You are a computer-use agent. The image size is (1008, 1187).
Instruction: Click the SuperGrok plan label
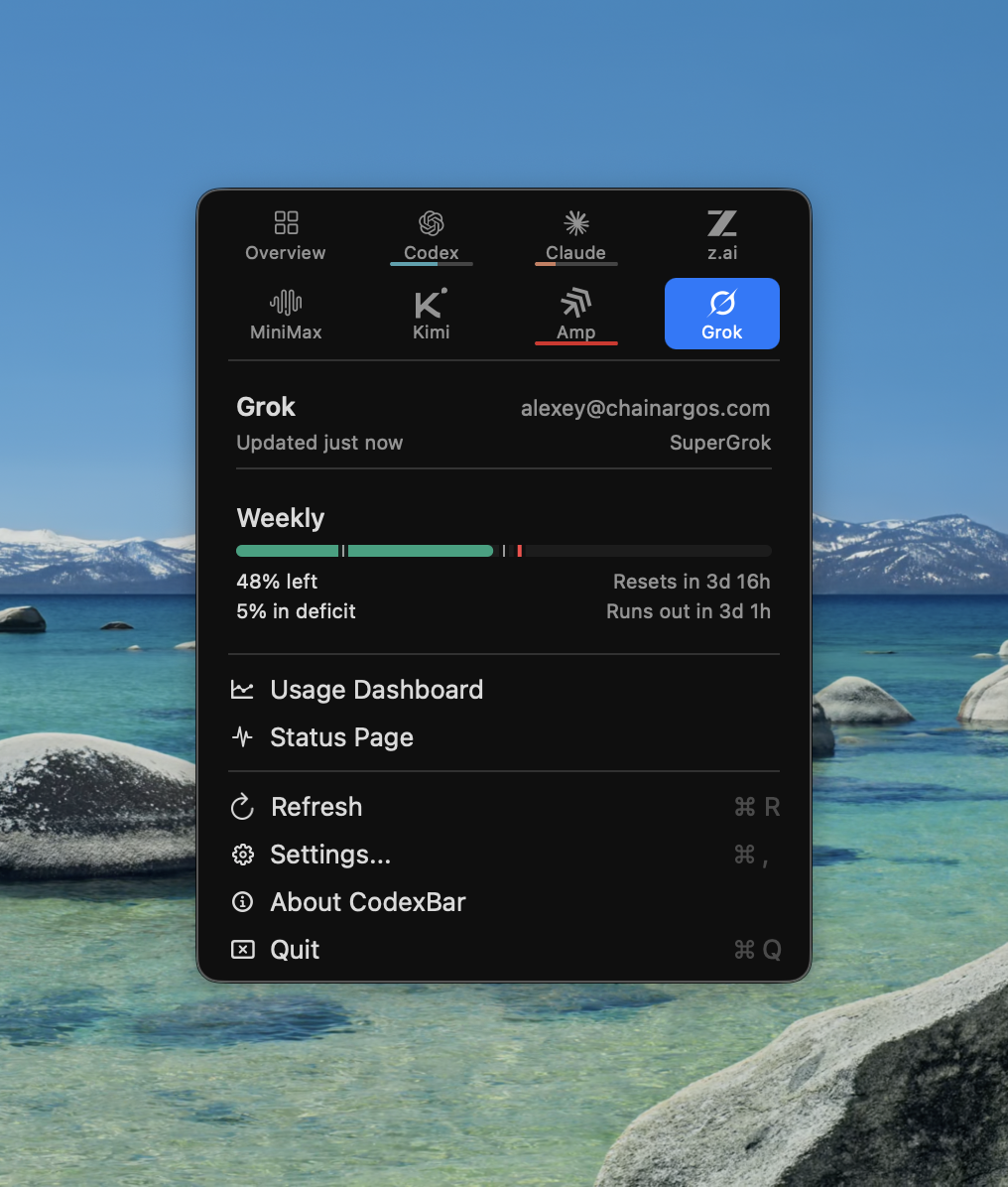click(720, 443)
